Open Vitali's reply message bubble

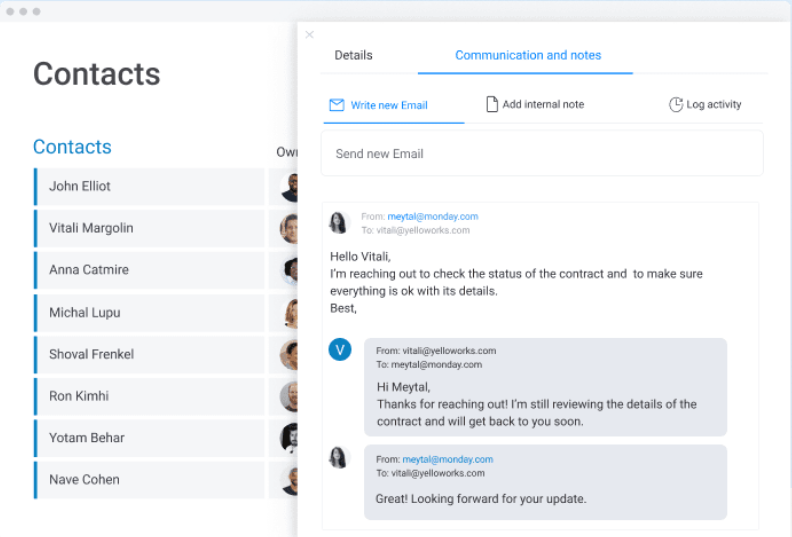(546, 387)
